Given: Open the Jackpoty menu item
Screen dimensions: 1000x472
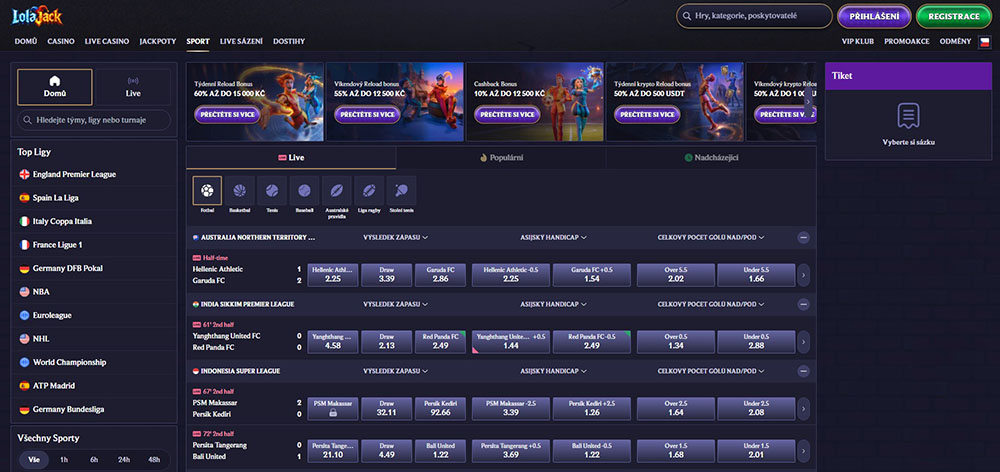Looking at the screenshot, I should pyautogui.click(x=158, y=41).
